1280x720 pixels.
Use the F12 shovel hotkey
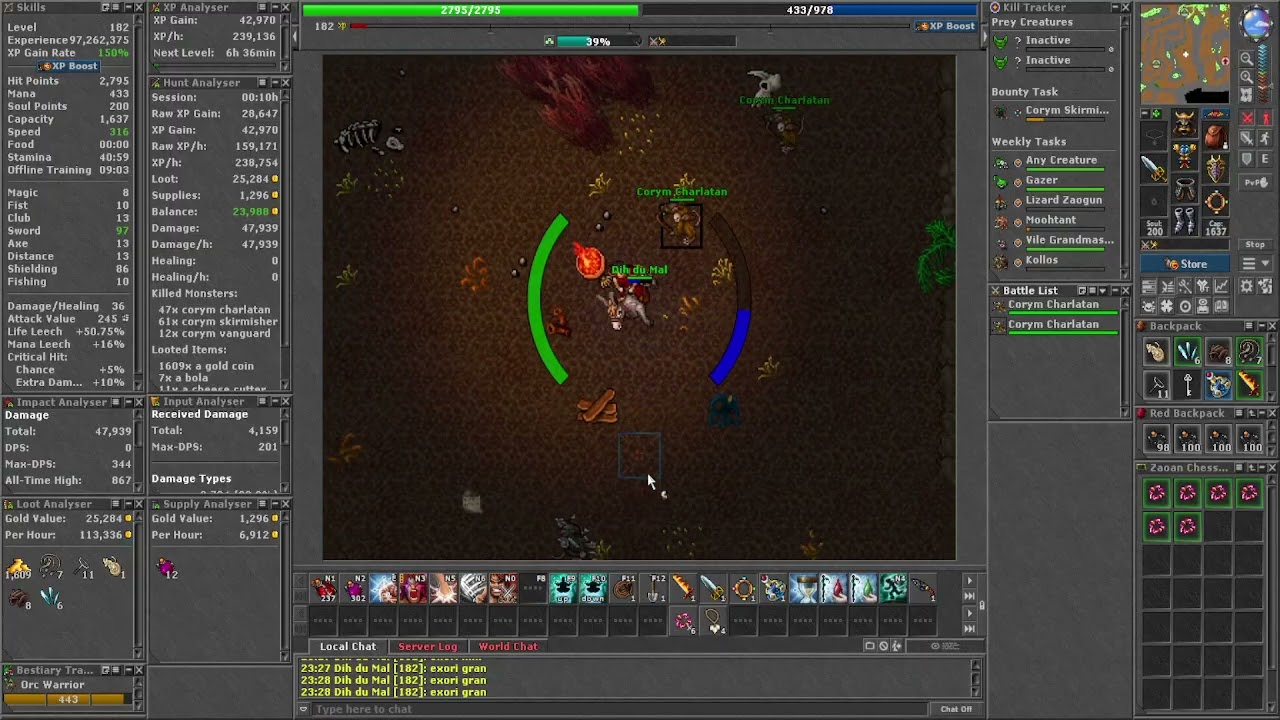click(653, 588)
